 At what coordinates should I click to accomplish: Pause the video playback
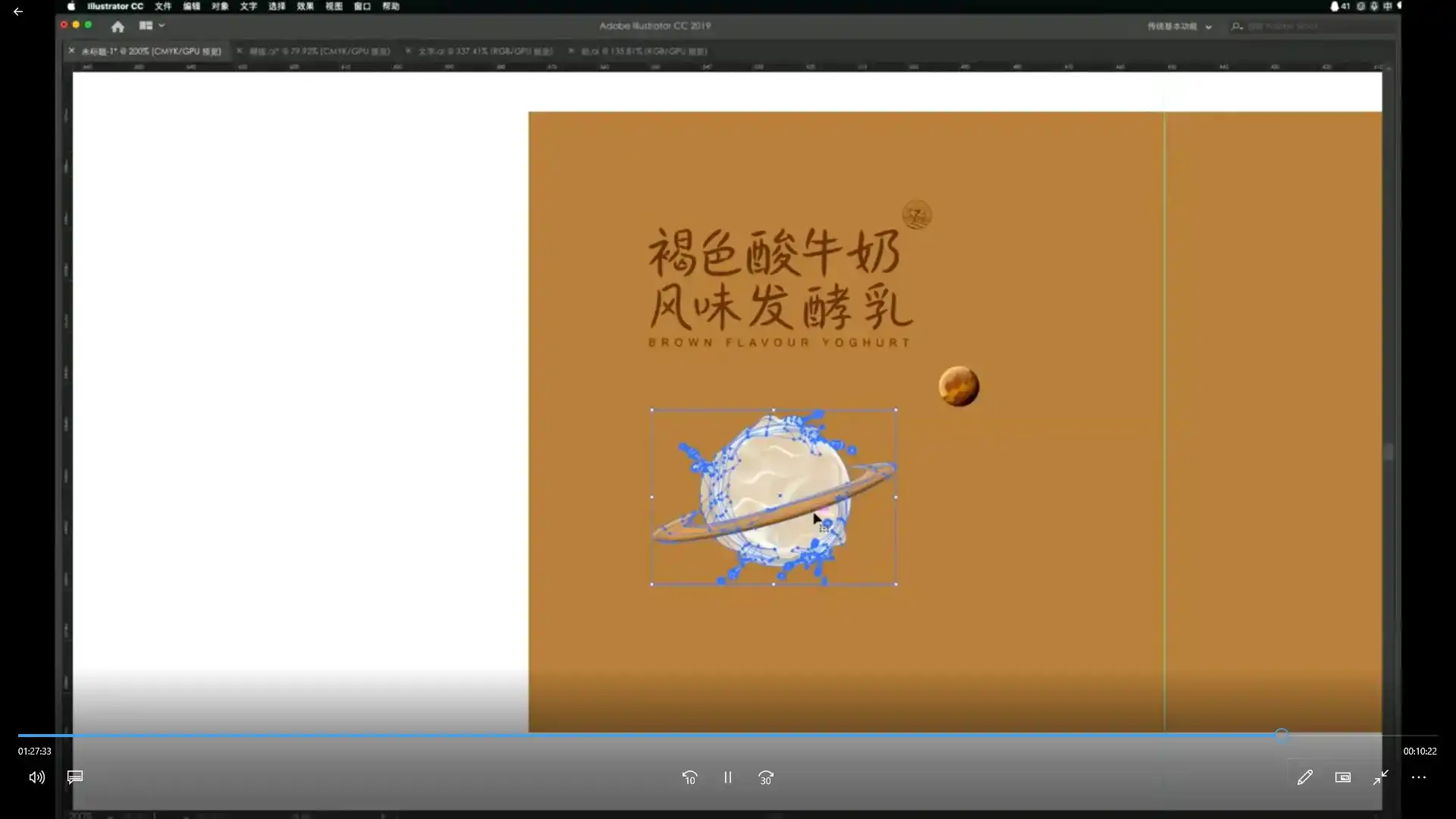(x=727, y=778)
